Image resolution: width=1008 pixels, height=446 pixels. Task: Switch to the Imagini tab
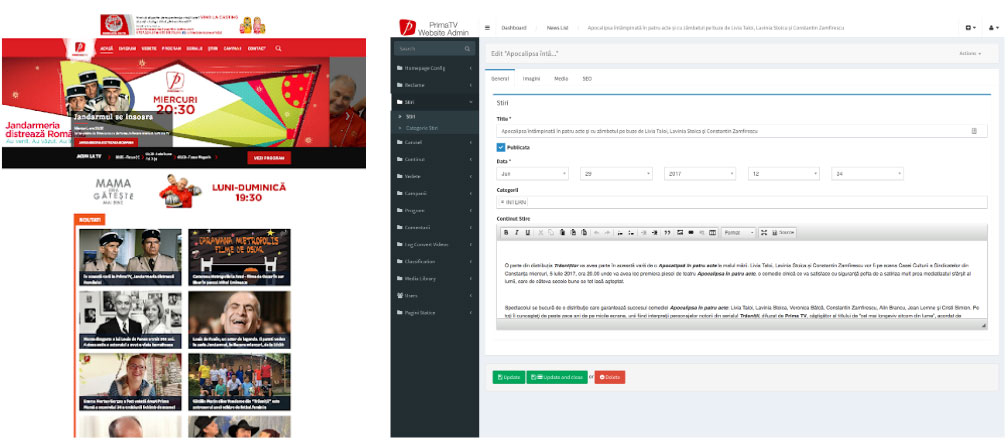[x=530, y=77]
